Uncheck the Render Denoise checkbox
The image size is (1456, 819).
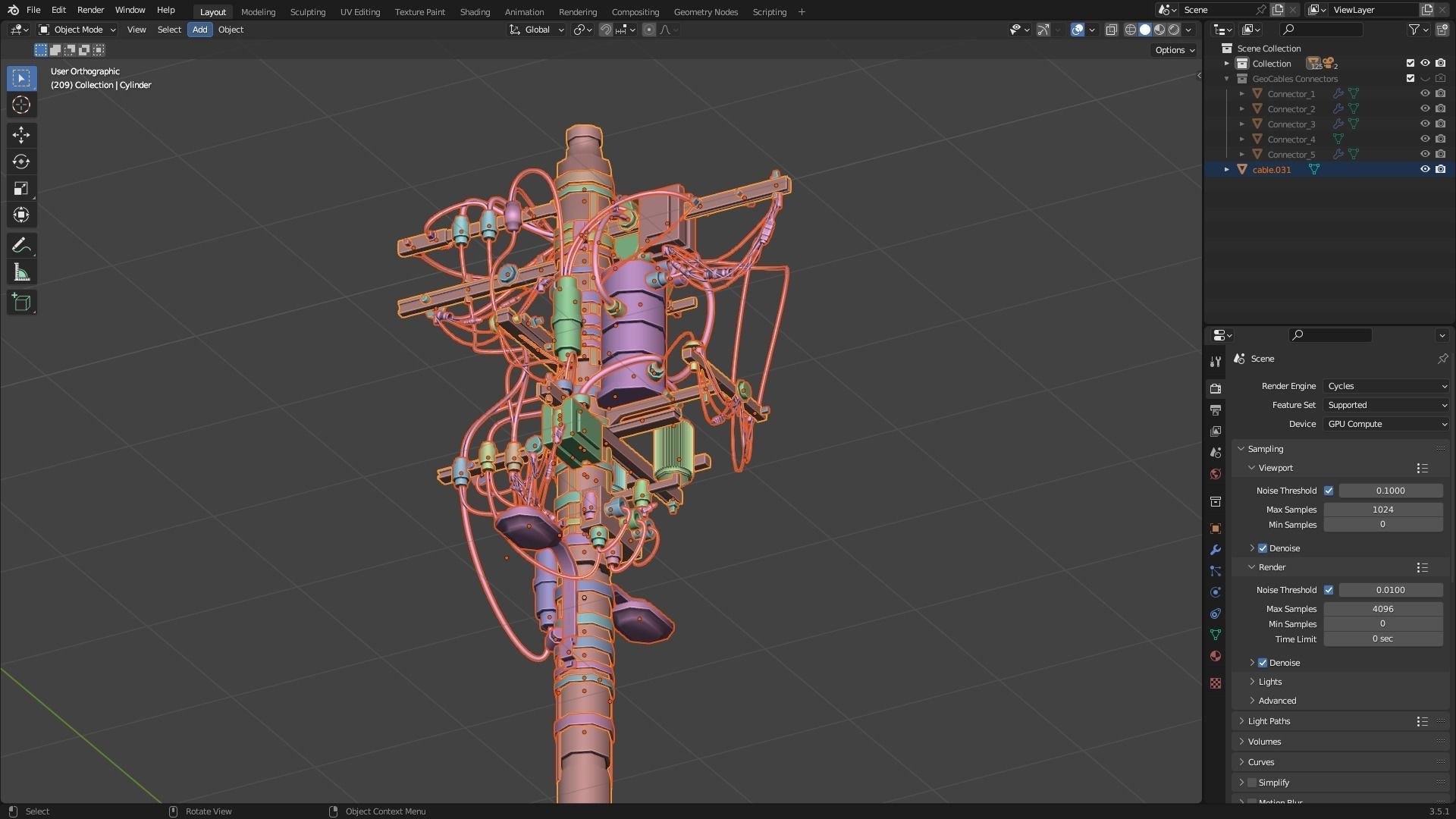[1263, 663]
